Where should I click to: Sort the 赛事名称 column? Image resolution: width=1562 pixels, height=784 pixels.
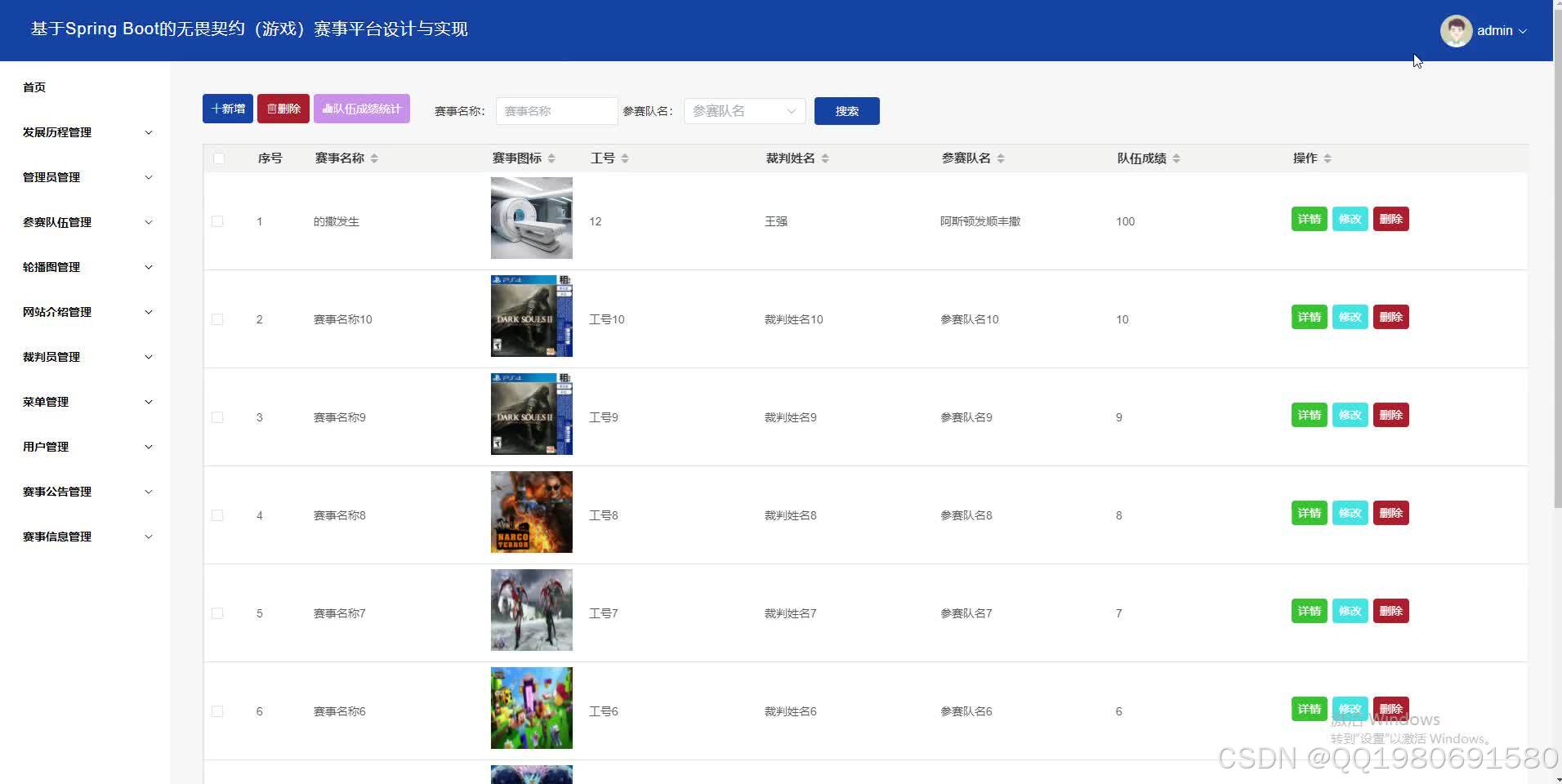pos(375,158)
